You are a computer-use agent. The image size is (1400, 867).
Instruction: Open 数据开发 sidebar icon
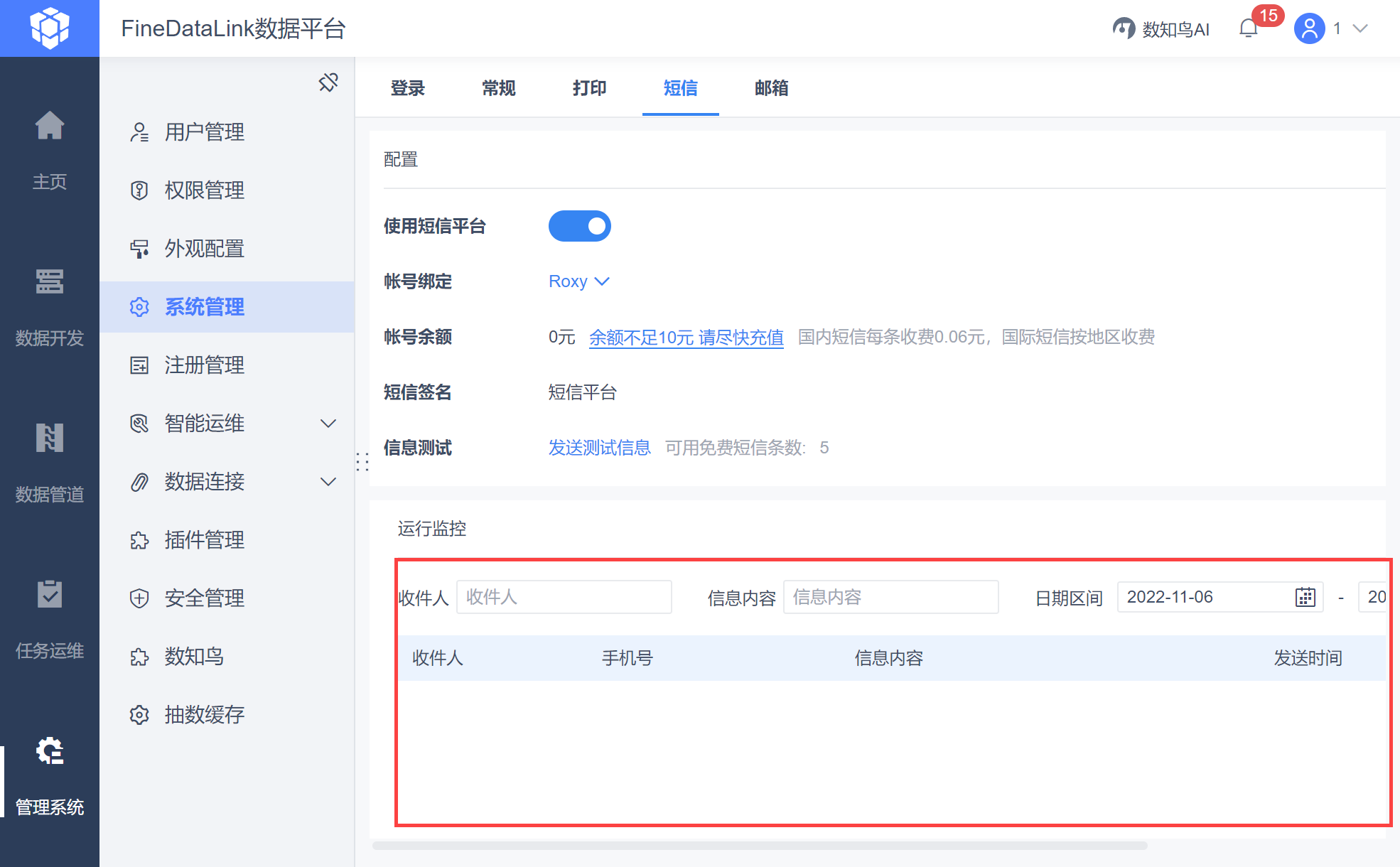coord(50,282)
